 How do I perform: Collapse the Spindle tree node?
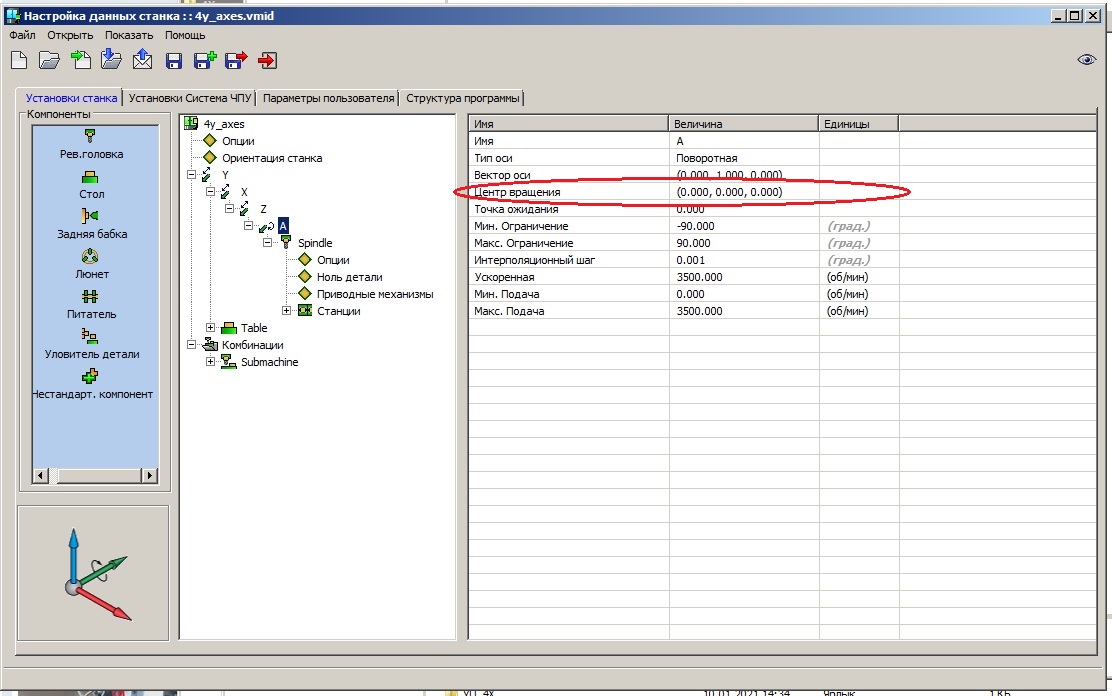pyautogui.click(x=267, y=243)
